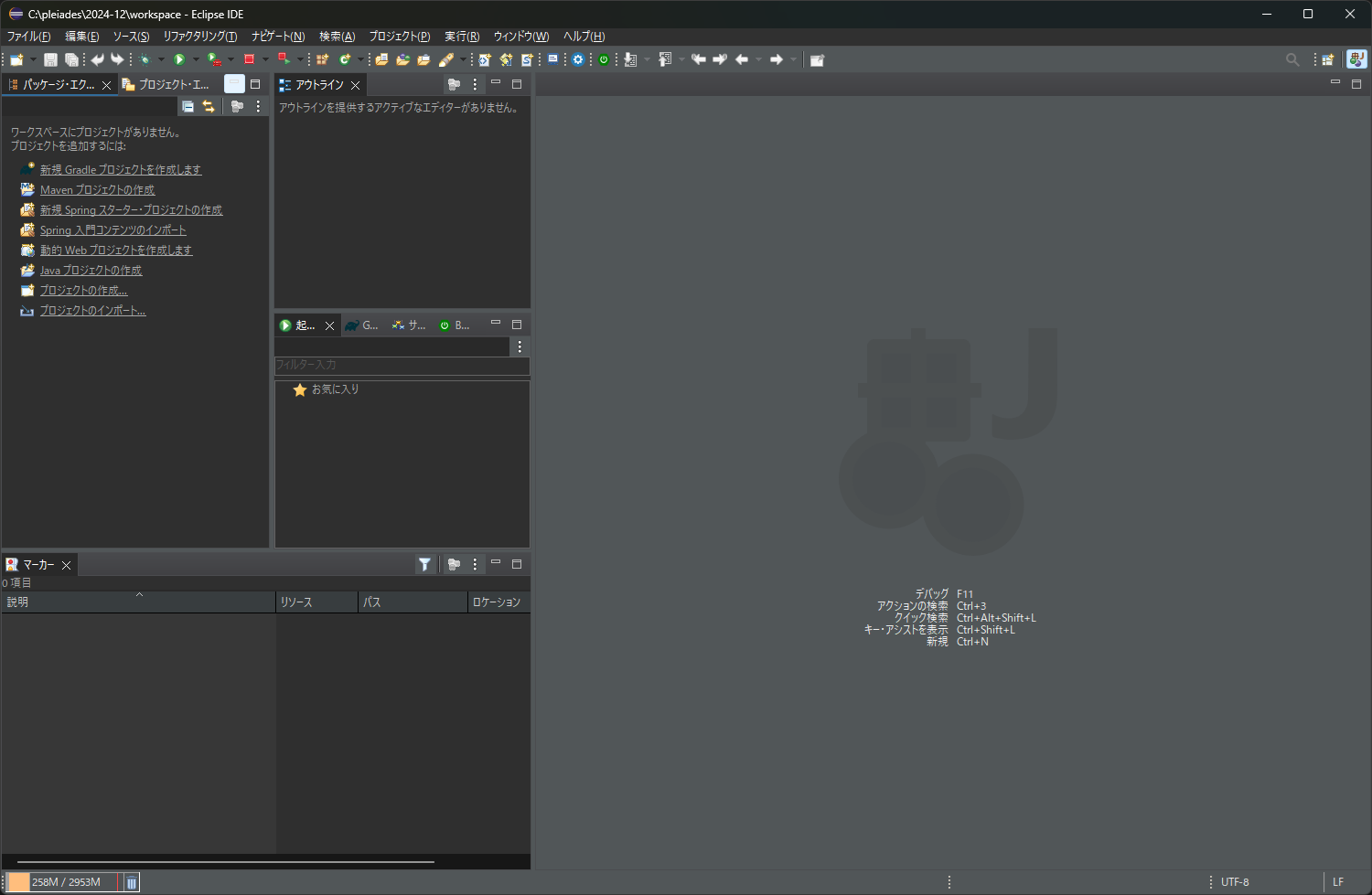Click the flashlight Search toolbar icon
The image size is (1372, 895).
coord(446,59)
